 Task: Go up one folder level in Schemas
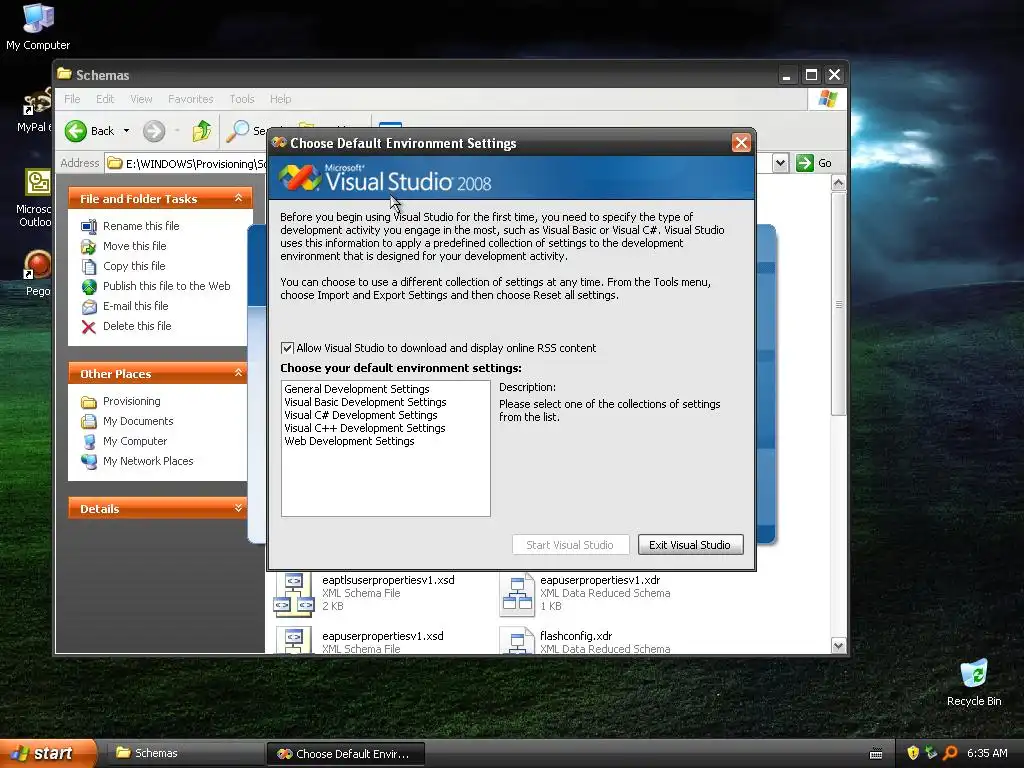(x=202, y=131)
